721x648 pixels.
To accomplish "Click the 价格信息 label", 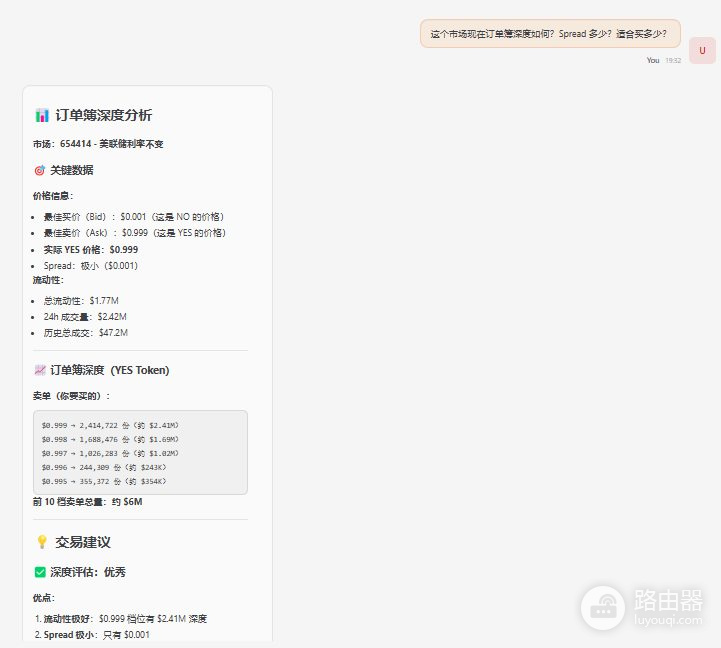I will (x=53, y=196).
